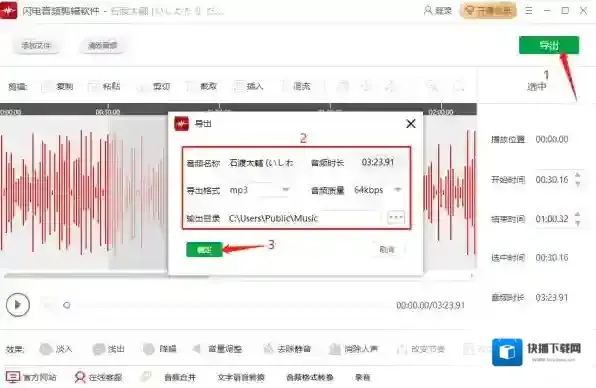Select the 删除 delete tool
This screenshot has height=388, width=596.
pyautogui.click(x=296, y=87)
